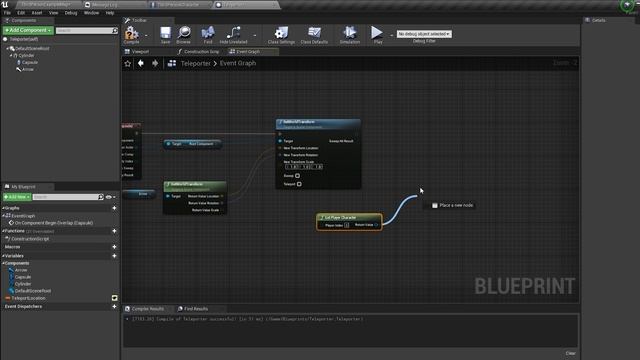Screen dimensions: 640x360
Task: Open the Play options dropdown arrow
Action: pyautogui.click(x=391, y=35)
